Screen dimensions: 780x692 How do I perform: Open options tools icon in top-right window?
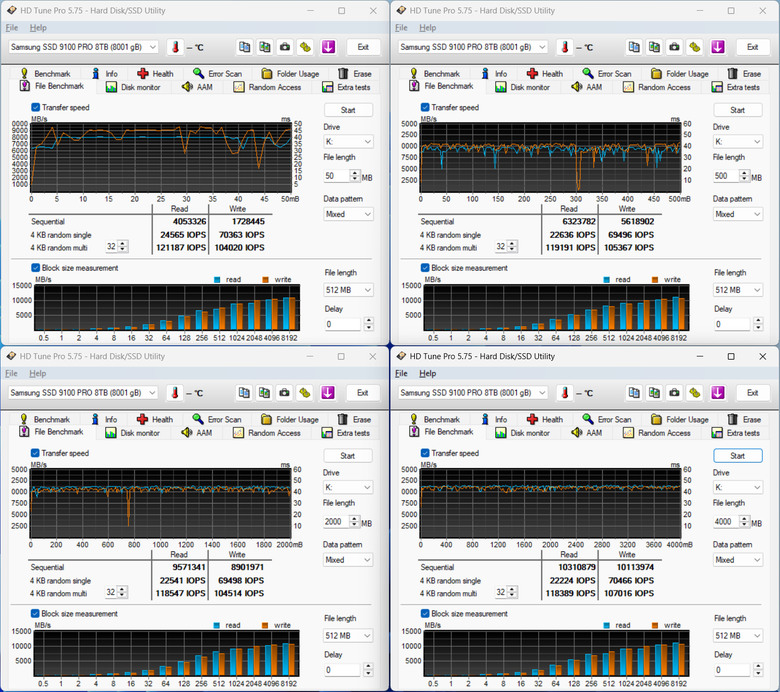coord(695,47)
